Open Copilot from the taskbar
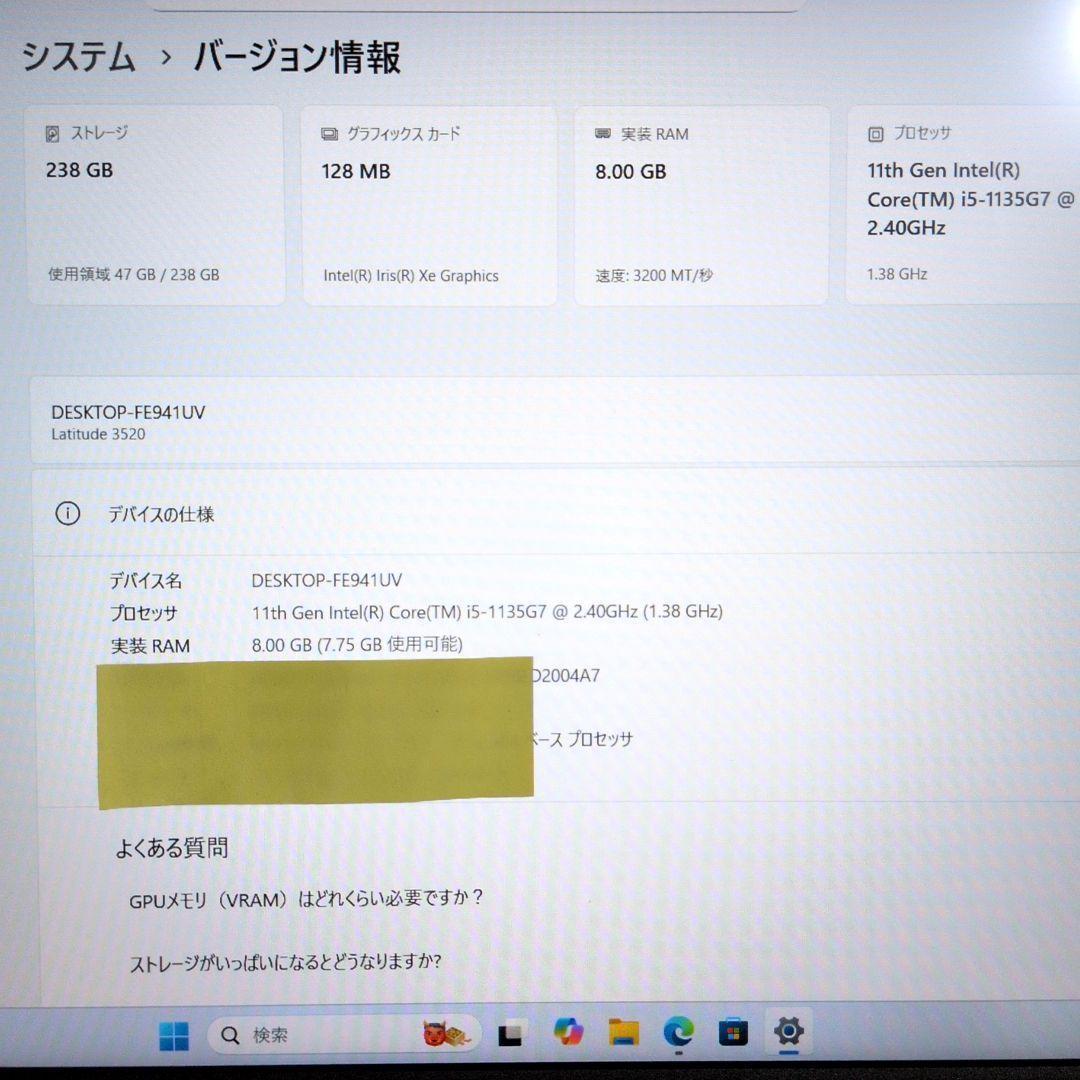1080x1080 pixels. point(570,1032)
